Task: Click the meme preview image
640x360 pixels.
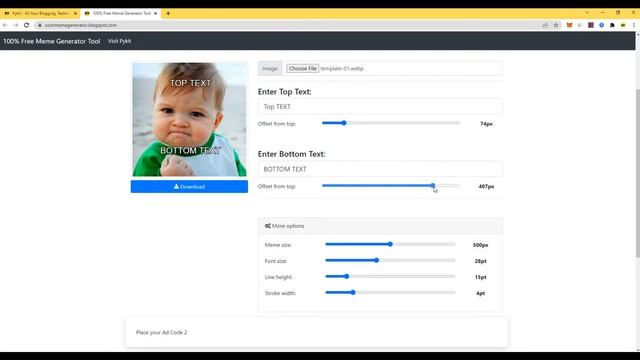Action: point(189,120)
